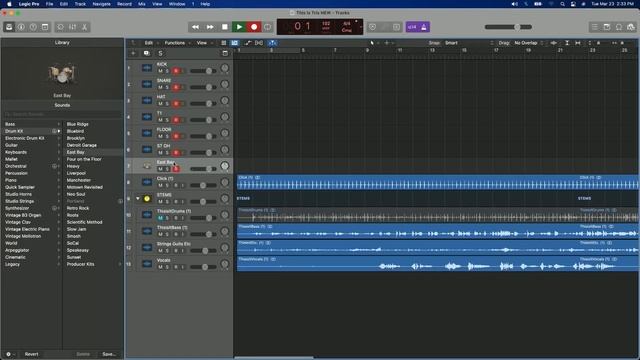The height and width of the screenshot is (360, 640).
Task: Select the SoCal drum kit patch
Action: pos(73,243)
